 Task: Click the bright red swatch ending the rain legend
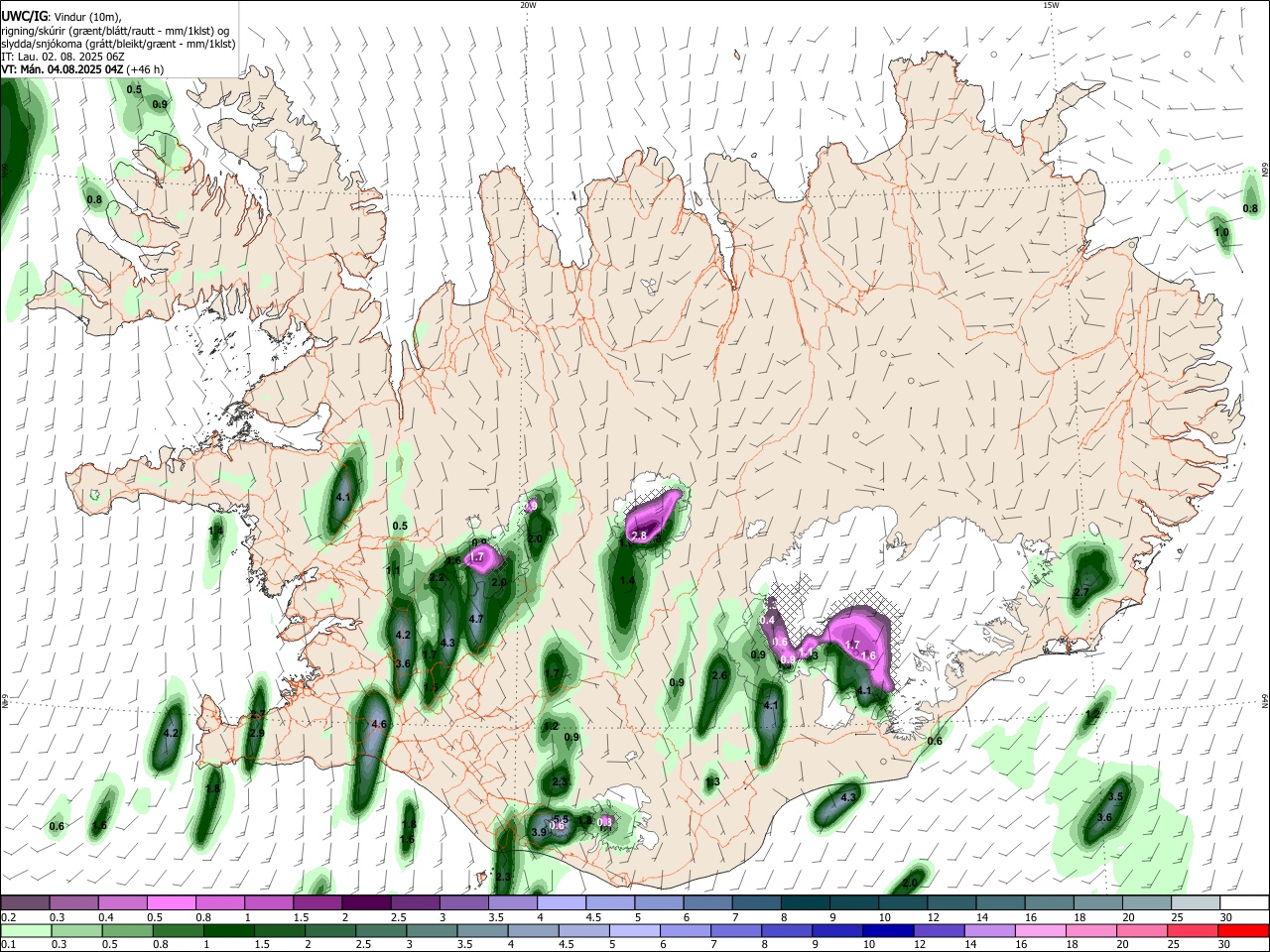coord(1243,930)
